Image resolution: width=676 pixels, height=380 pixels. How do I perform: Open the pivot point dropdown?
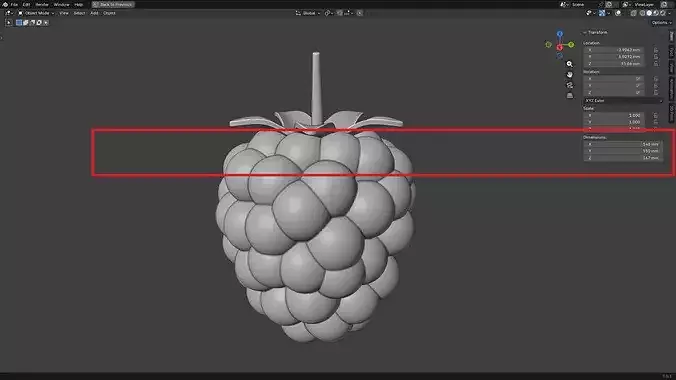(x=329, y=13)
